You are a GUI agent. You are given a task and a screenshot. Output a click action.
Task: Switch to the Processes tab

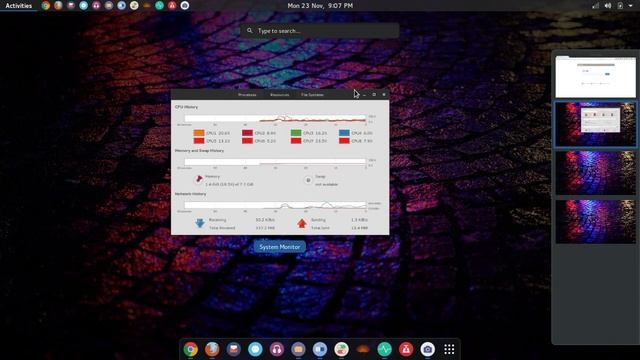(247, 95)
